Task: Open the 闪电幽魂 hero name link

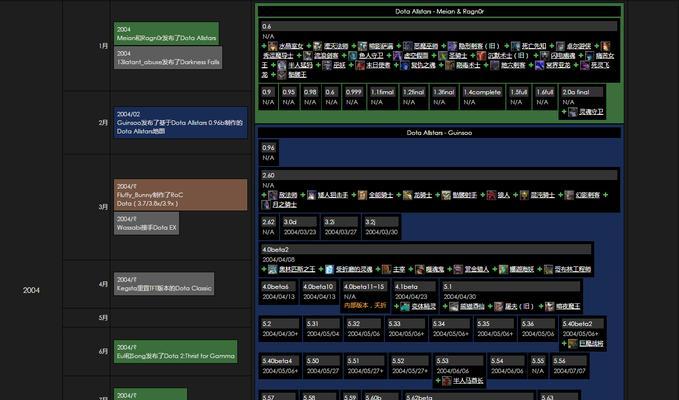Action: point(563,56)
